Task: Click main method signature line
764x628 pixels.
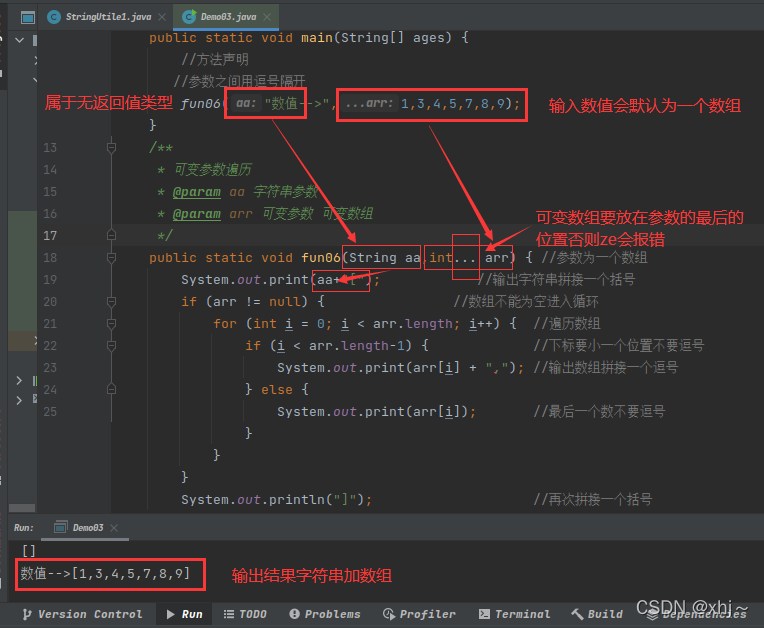Action: [309, 38]
